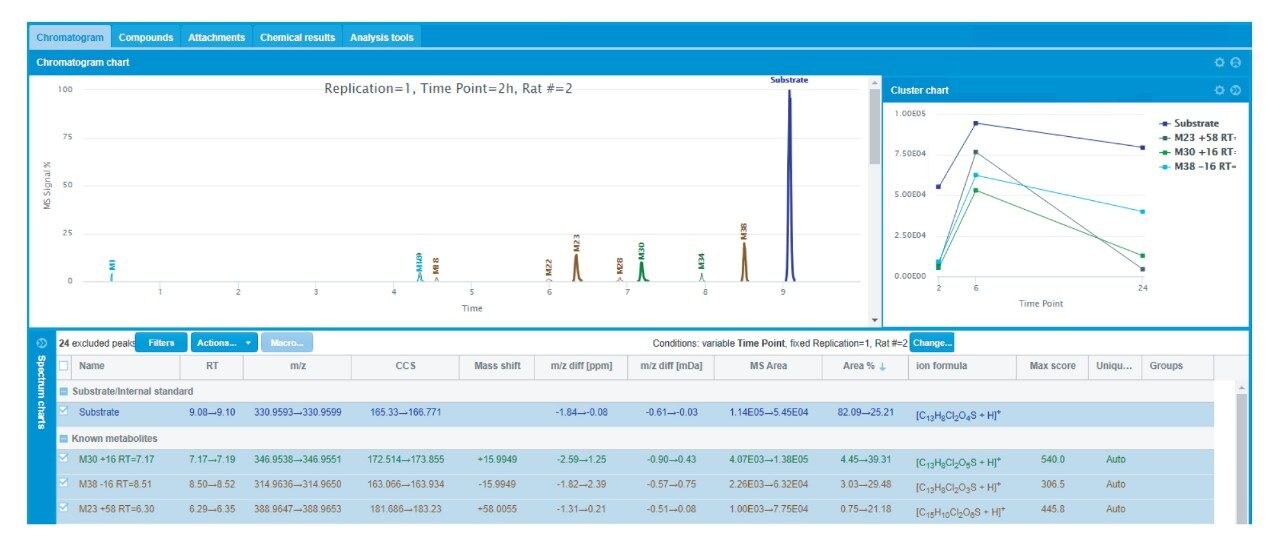Collapse the Chromatogram chart panel
This screenshot has height=548, width=1280.
point(1235,62)
